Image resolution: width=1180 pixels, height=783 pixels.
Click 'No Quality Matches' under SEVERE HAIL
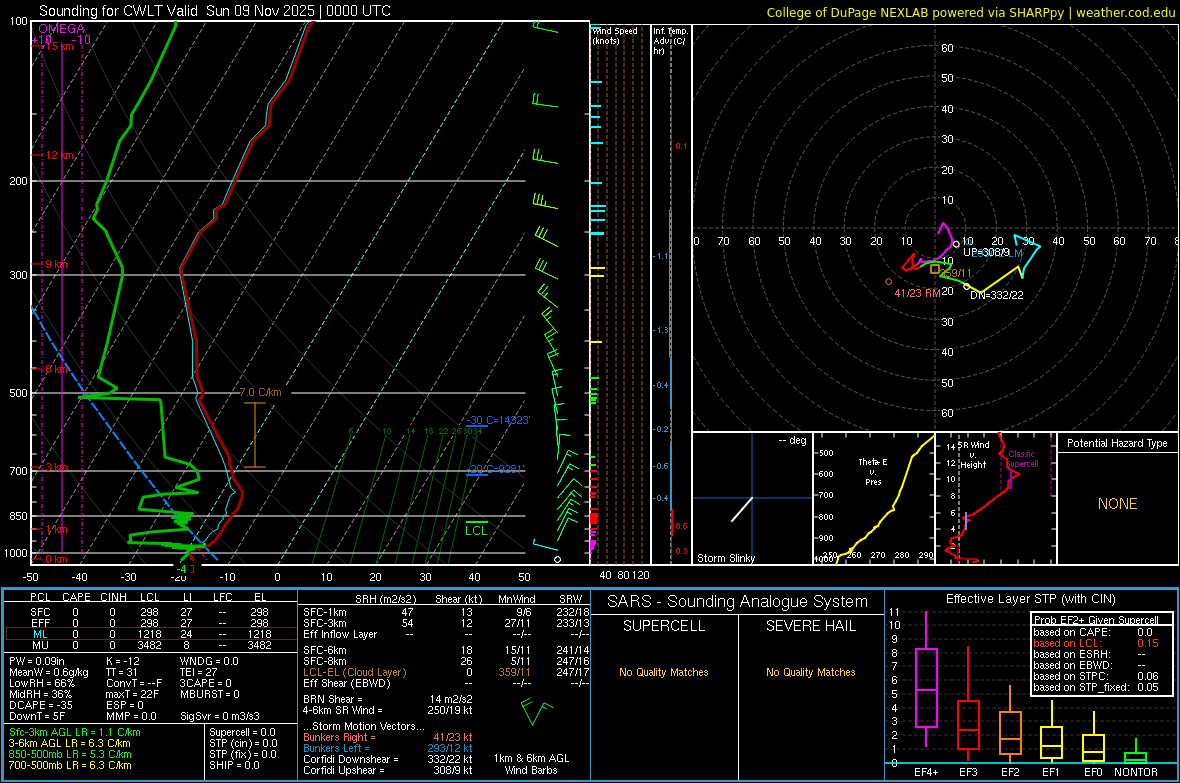click(810, 672)
